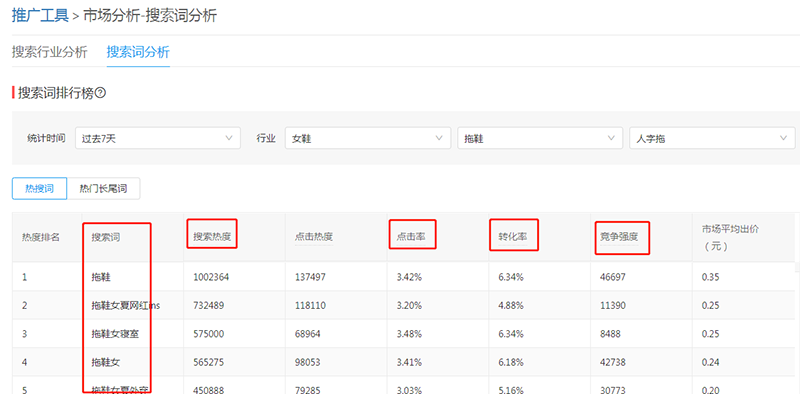This screenshot has width=800, height=394.
Task: Click the click heat value 98053
Action: 308,362
